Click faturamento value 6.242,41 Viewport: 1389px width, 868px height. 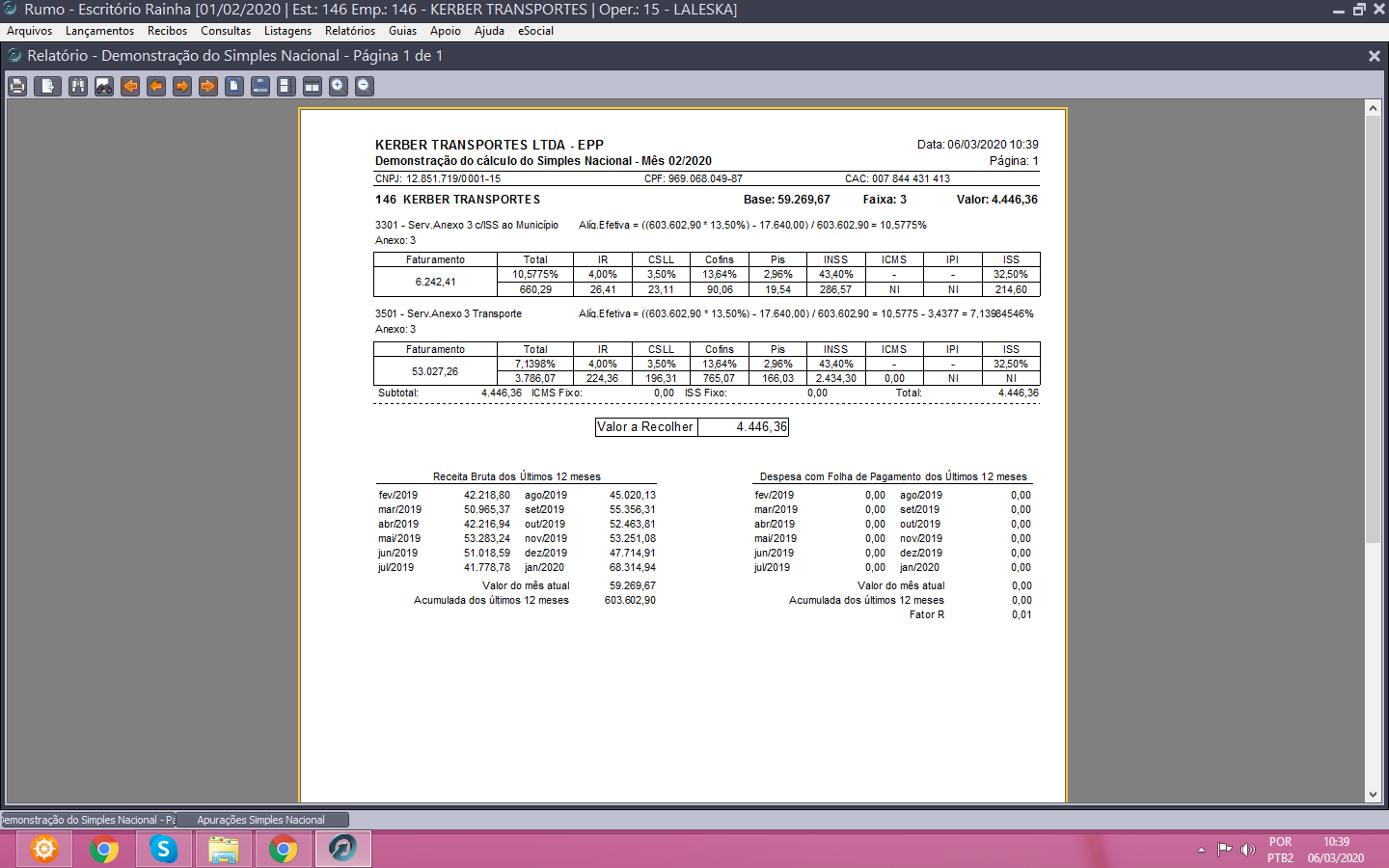point(436,282)
